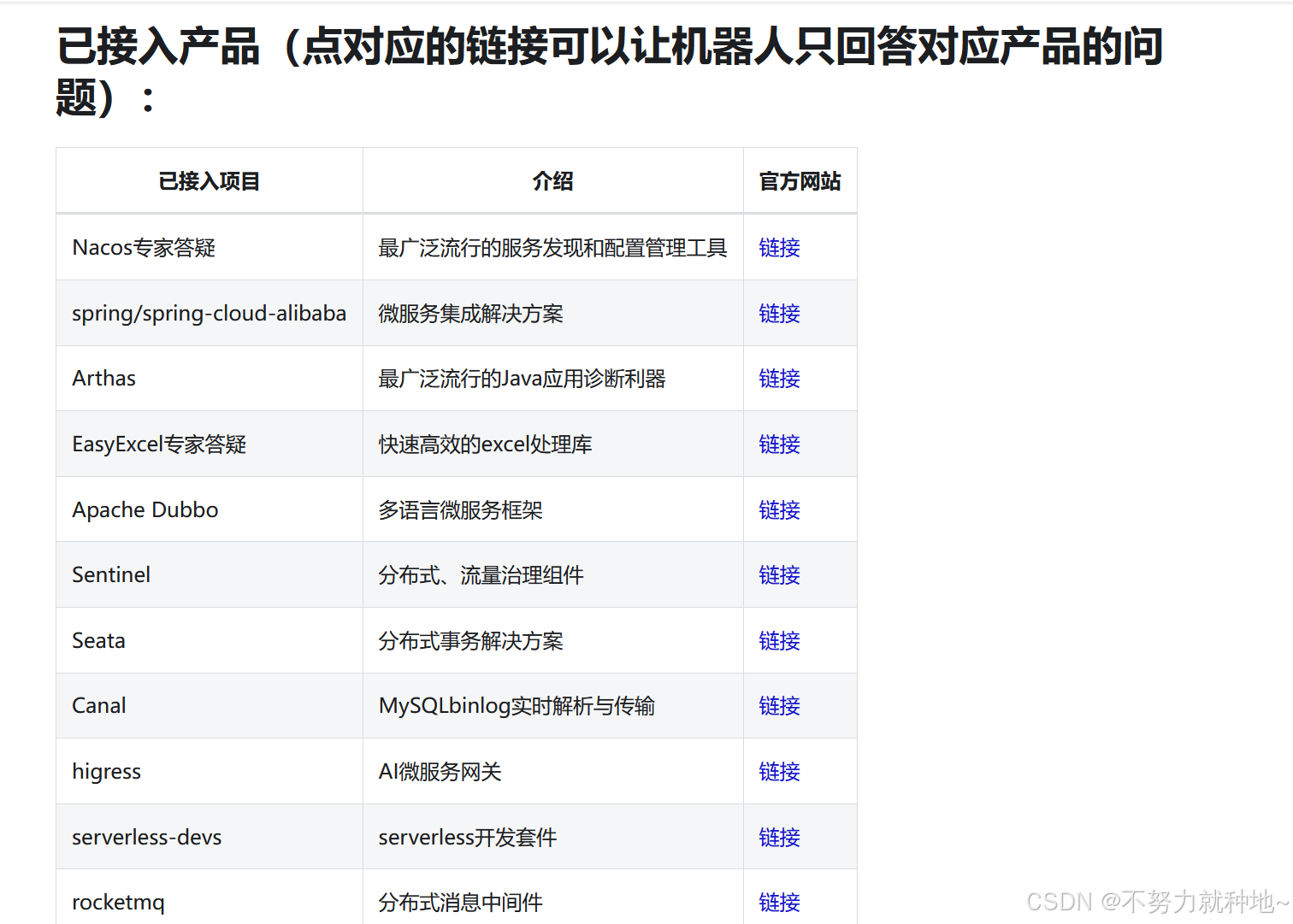Screen dimensions: 1293x924
Task: Select the Canal project name cell
Action: (x=210, y=706)
